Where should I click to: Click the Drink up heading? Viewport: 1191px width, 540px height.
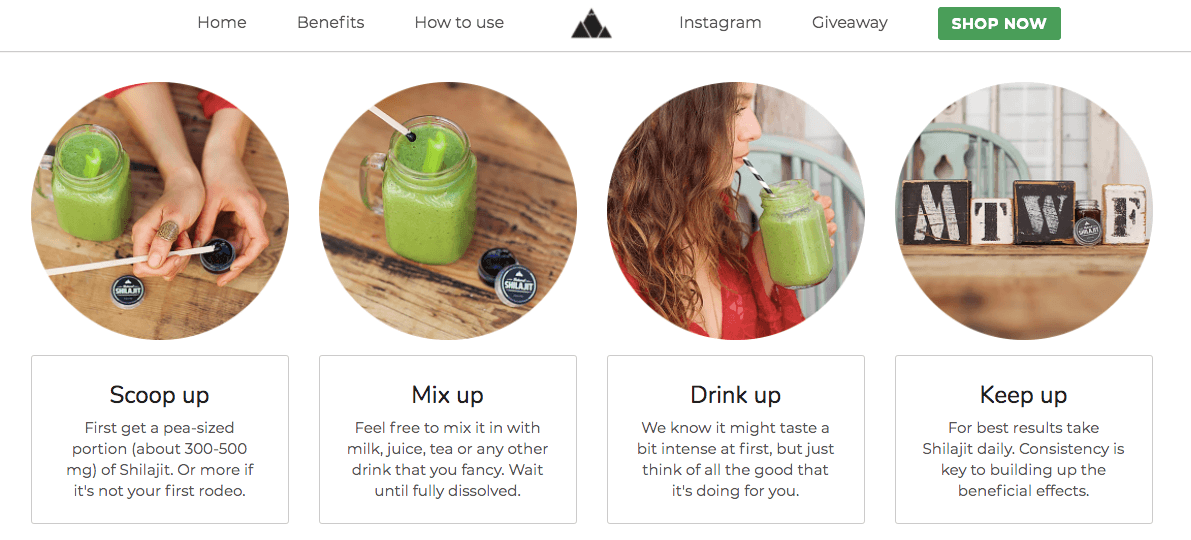click(x=735, y=395)
